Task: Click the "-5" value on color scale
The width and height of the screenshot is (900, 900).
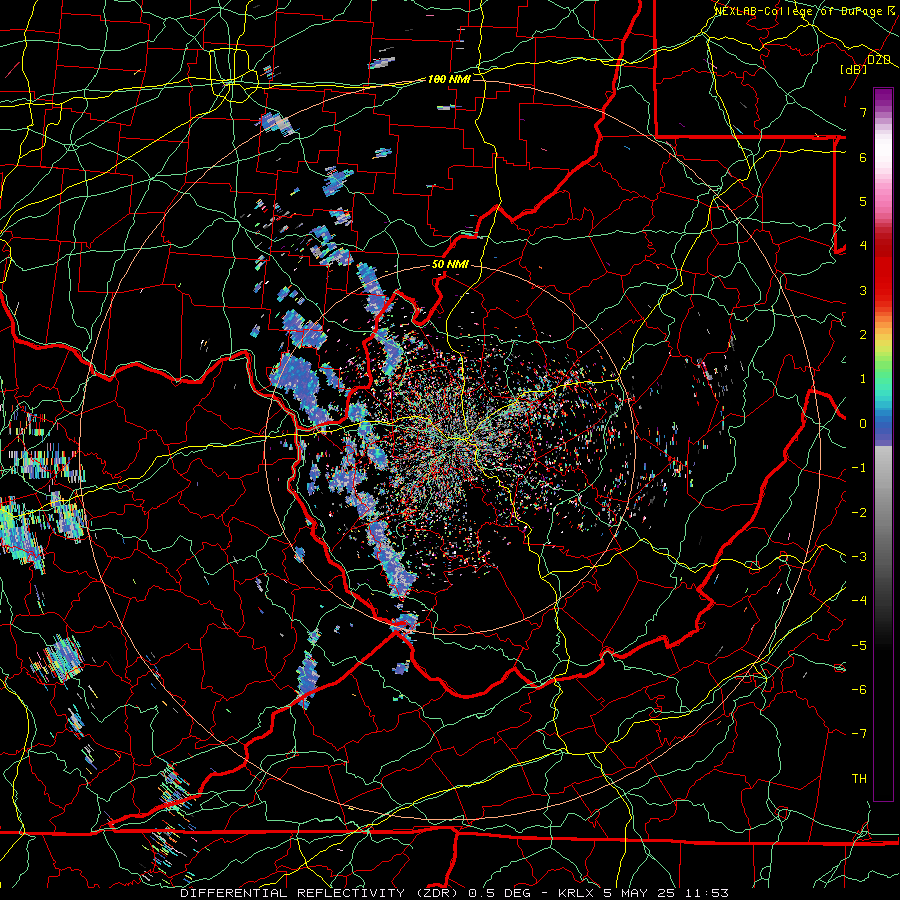Action: click(x=859, y=646)
